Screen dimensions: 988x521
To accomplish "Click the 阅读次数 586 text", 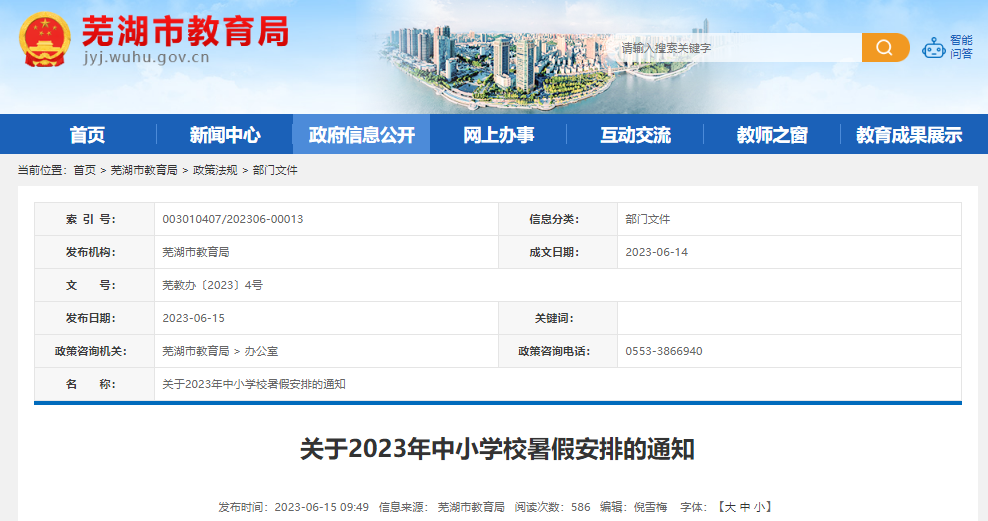I will pos(553,507).
